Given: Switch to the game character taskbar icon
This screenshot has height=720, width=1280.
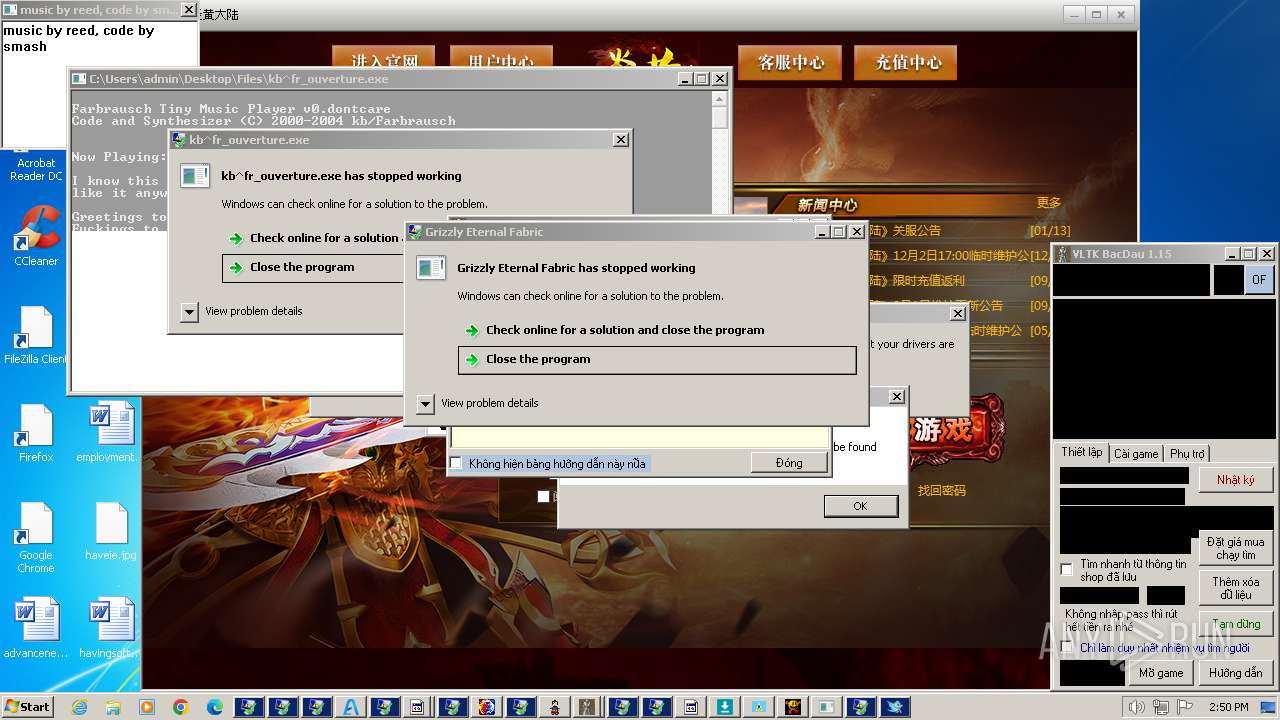Looking at the screenshot, I should coord(555,707).
